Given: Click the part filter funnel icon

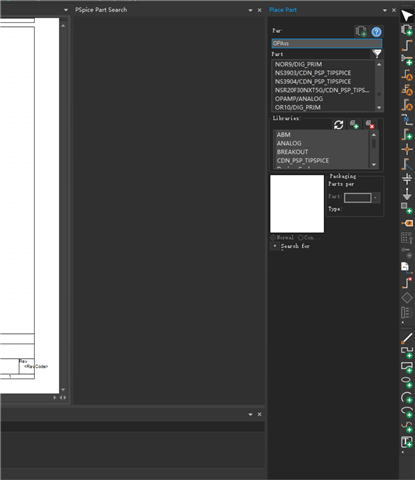Looking at the screenshot, I should click(x=377, y=53).
